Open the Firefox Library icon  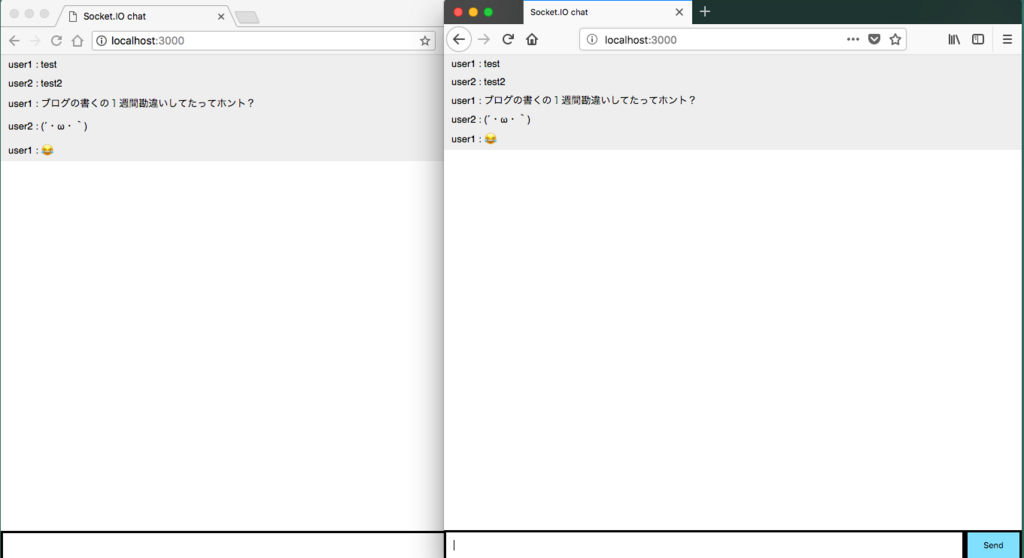(954, 39)
